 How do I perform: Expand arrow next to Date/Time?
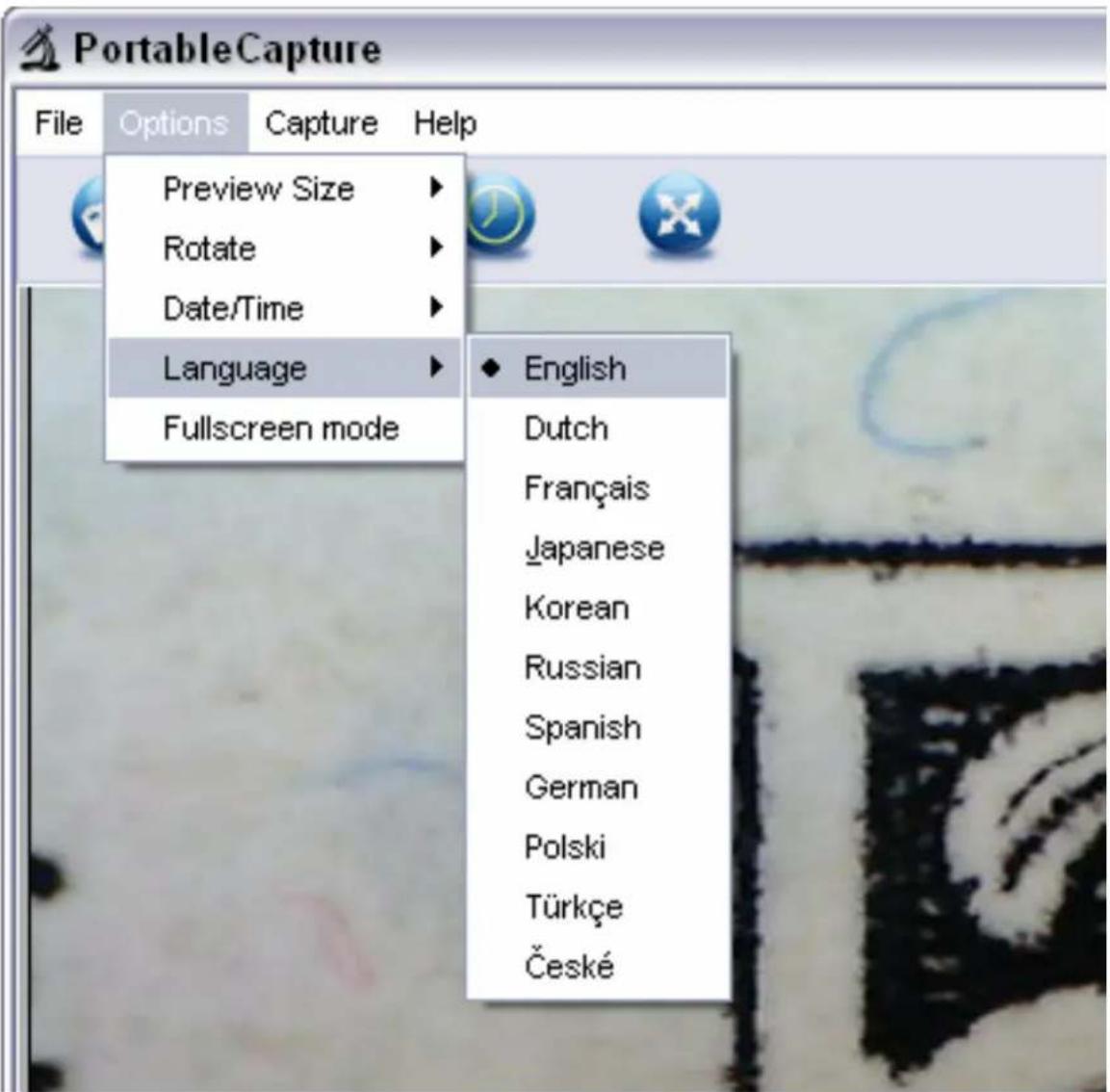[x=437, y=306]
